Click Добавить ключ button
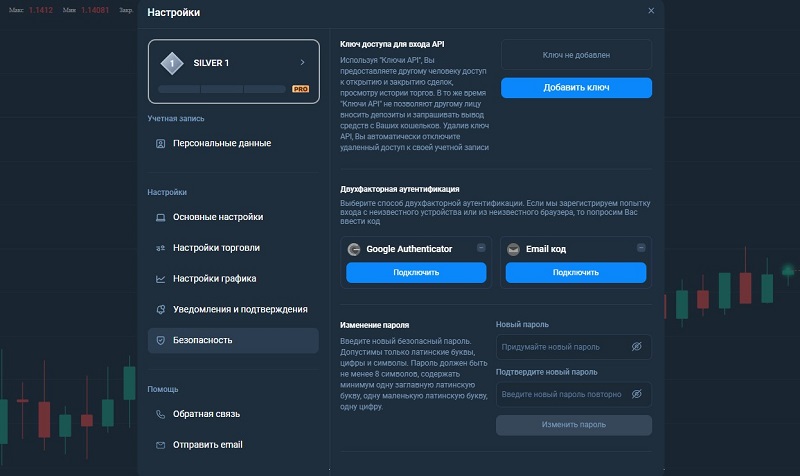The image size is (800, 476). coord(576,88)
